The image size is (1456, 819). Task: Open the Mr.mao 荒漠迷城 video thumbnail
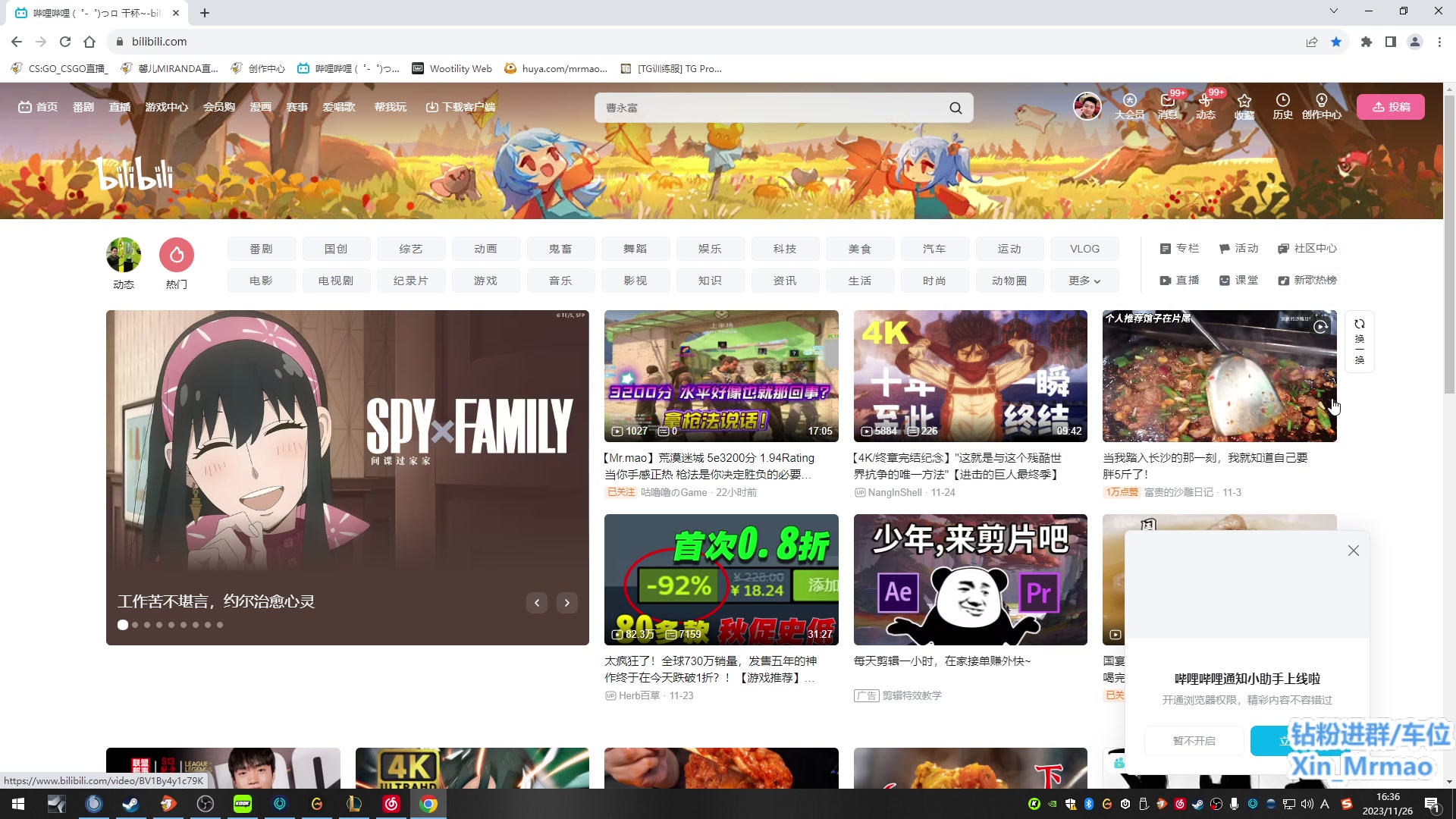(x=721, y=376)
